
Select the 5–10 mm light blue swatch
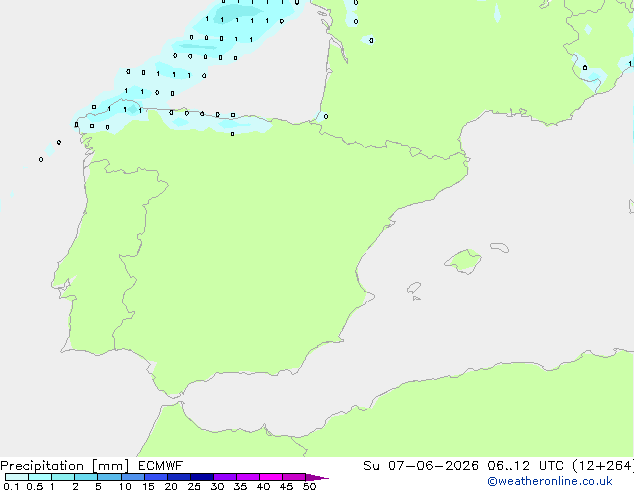[x=109, y=477]
